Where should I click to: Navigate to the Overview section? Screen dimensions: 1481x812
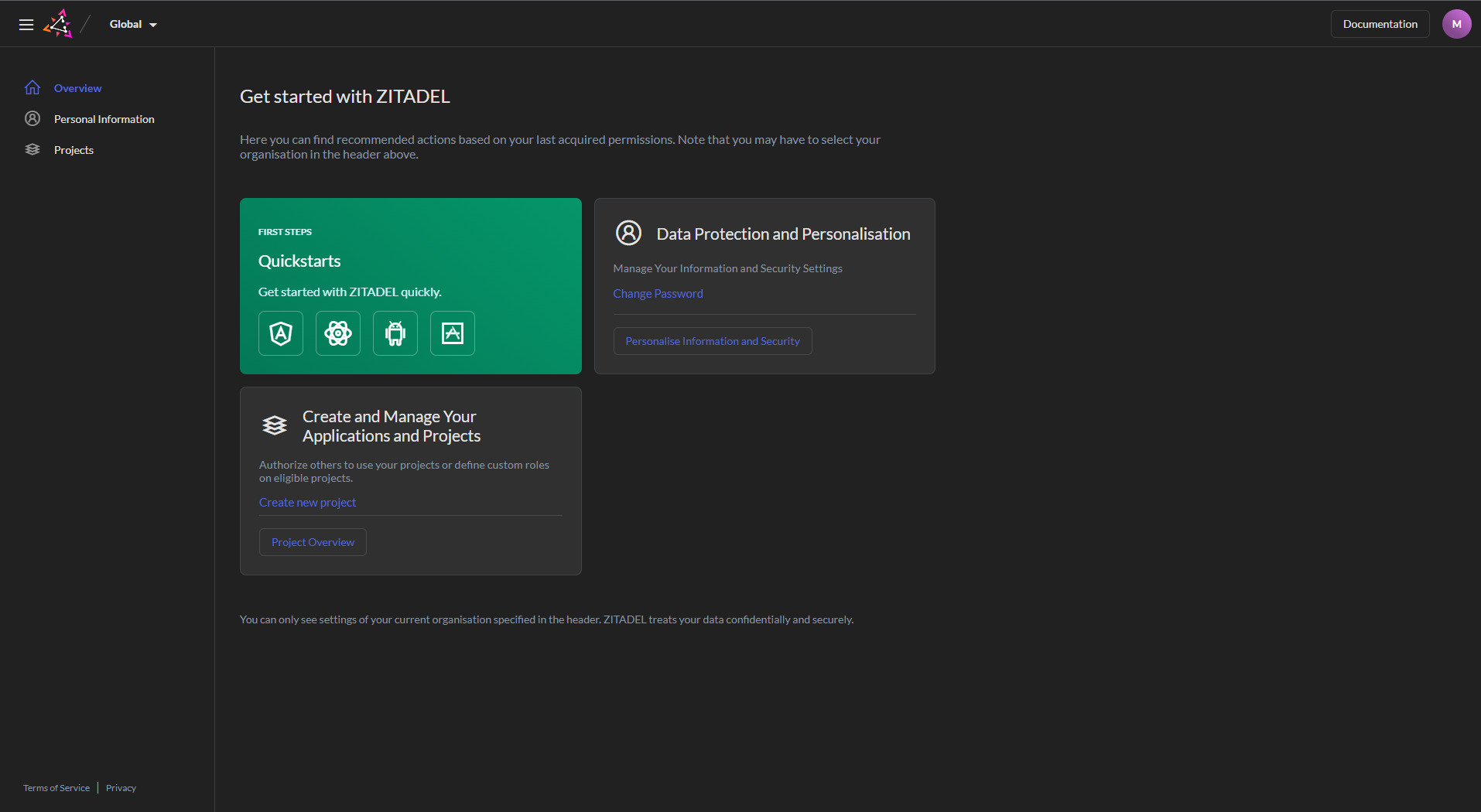(77, 87)
